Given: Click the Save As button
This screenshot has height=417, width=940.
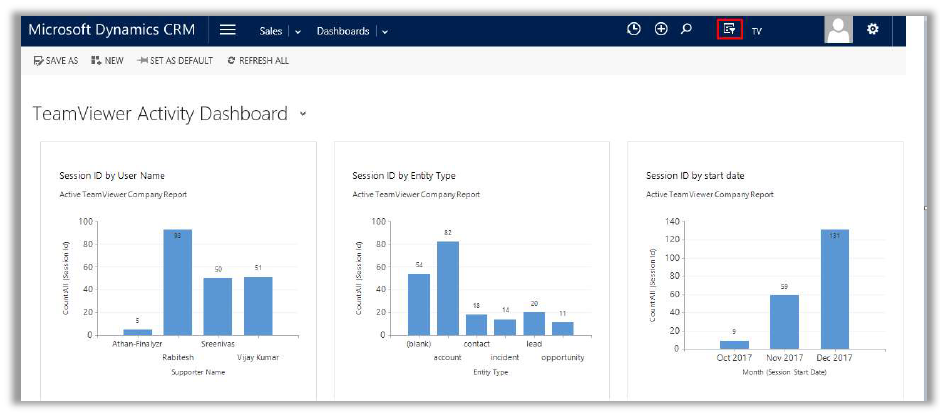Looking at the screenshot, I should pos(56,61).
